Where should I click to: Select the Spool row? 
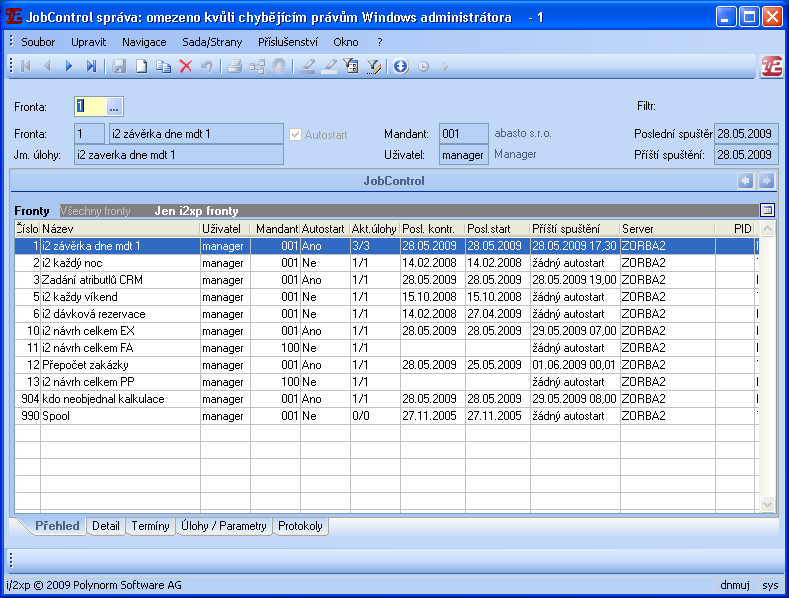[x=385, y=416]
